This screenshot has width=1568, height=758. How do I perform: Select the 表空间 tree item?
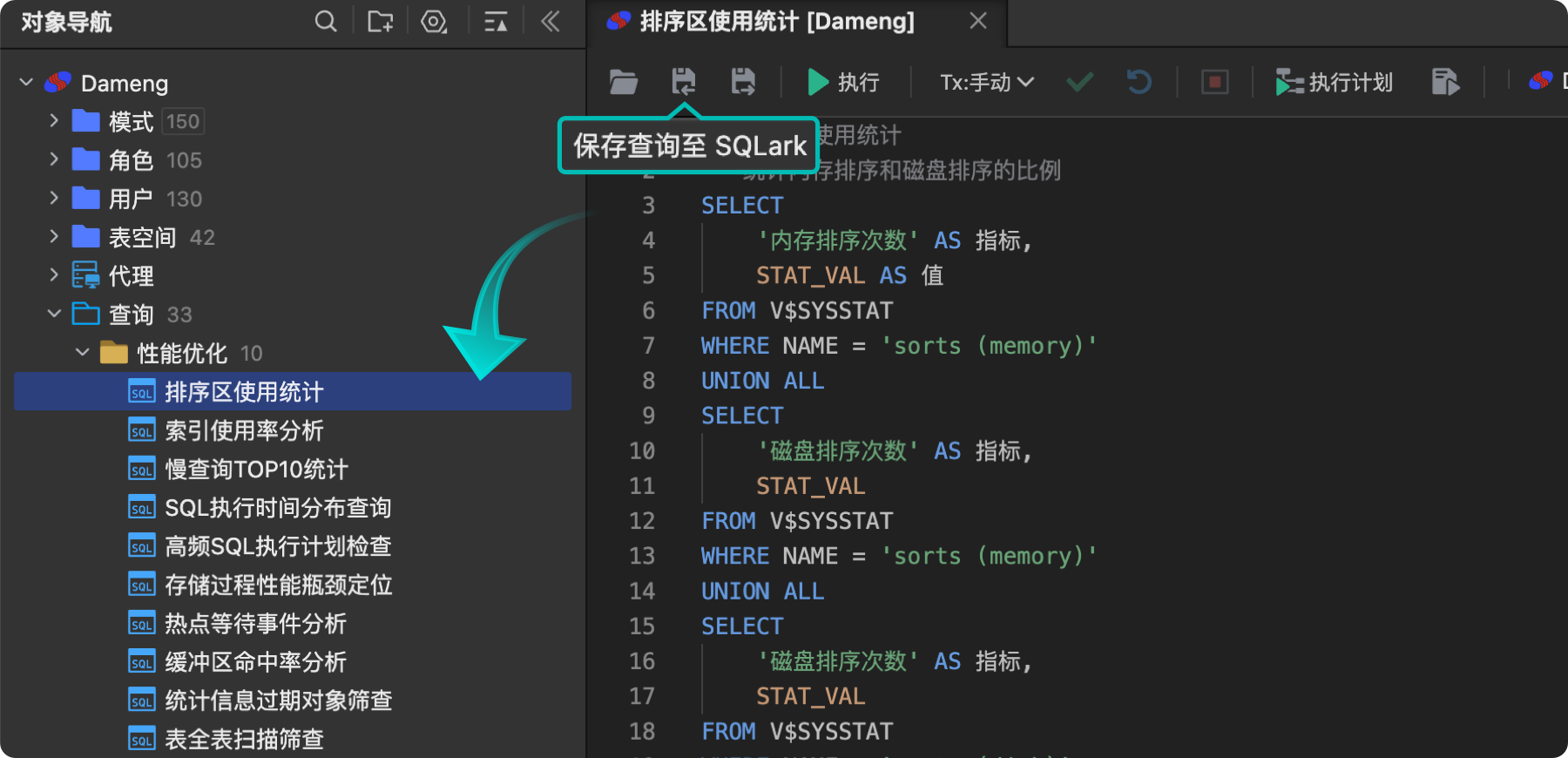tap(143, 237)
